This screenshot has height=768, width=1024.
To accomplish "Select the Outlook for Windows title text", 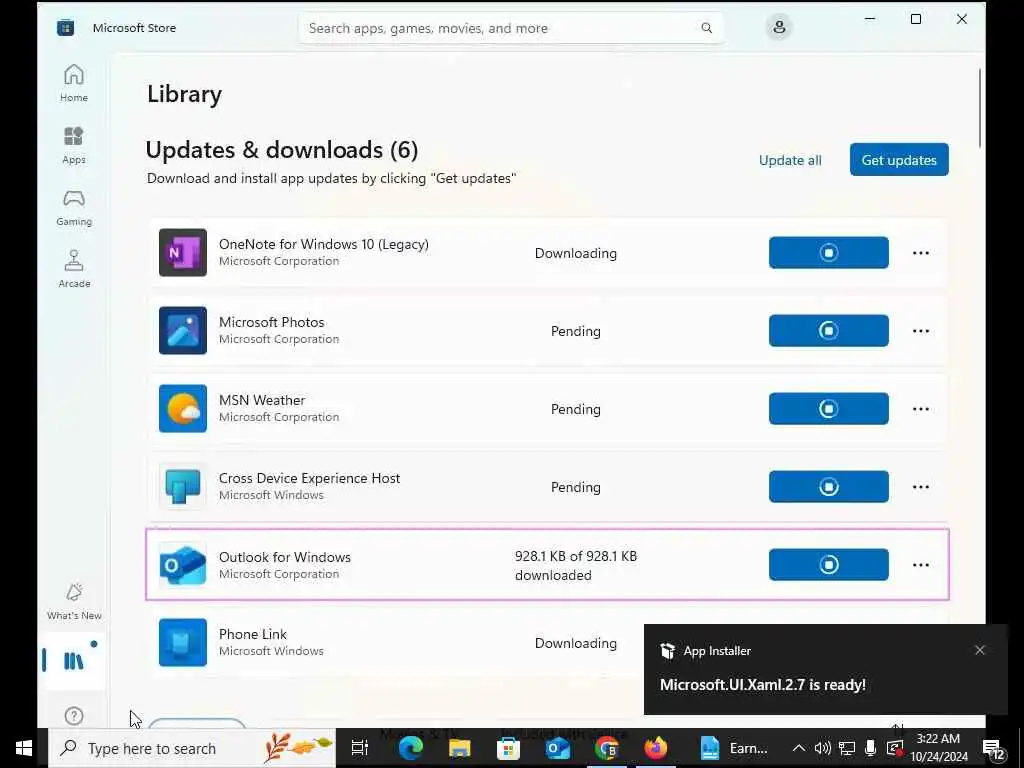I will point(285,557).
